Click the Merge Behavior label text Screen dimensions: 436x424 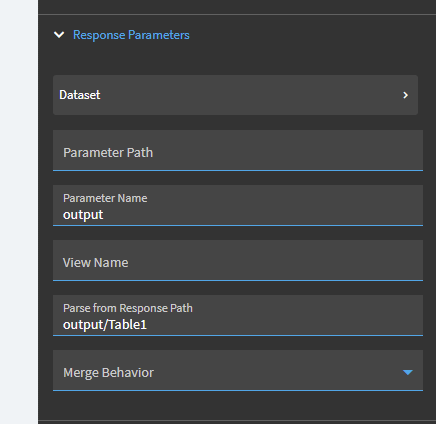pos(108,373)
